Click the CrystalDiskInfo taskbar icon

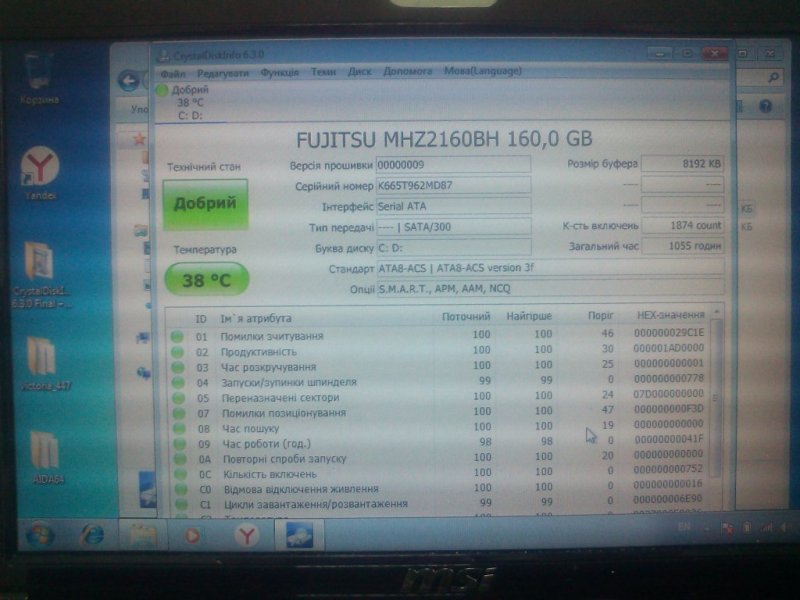pos(299,536)
